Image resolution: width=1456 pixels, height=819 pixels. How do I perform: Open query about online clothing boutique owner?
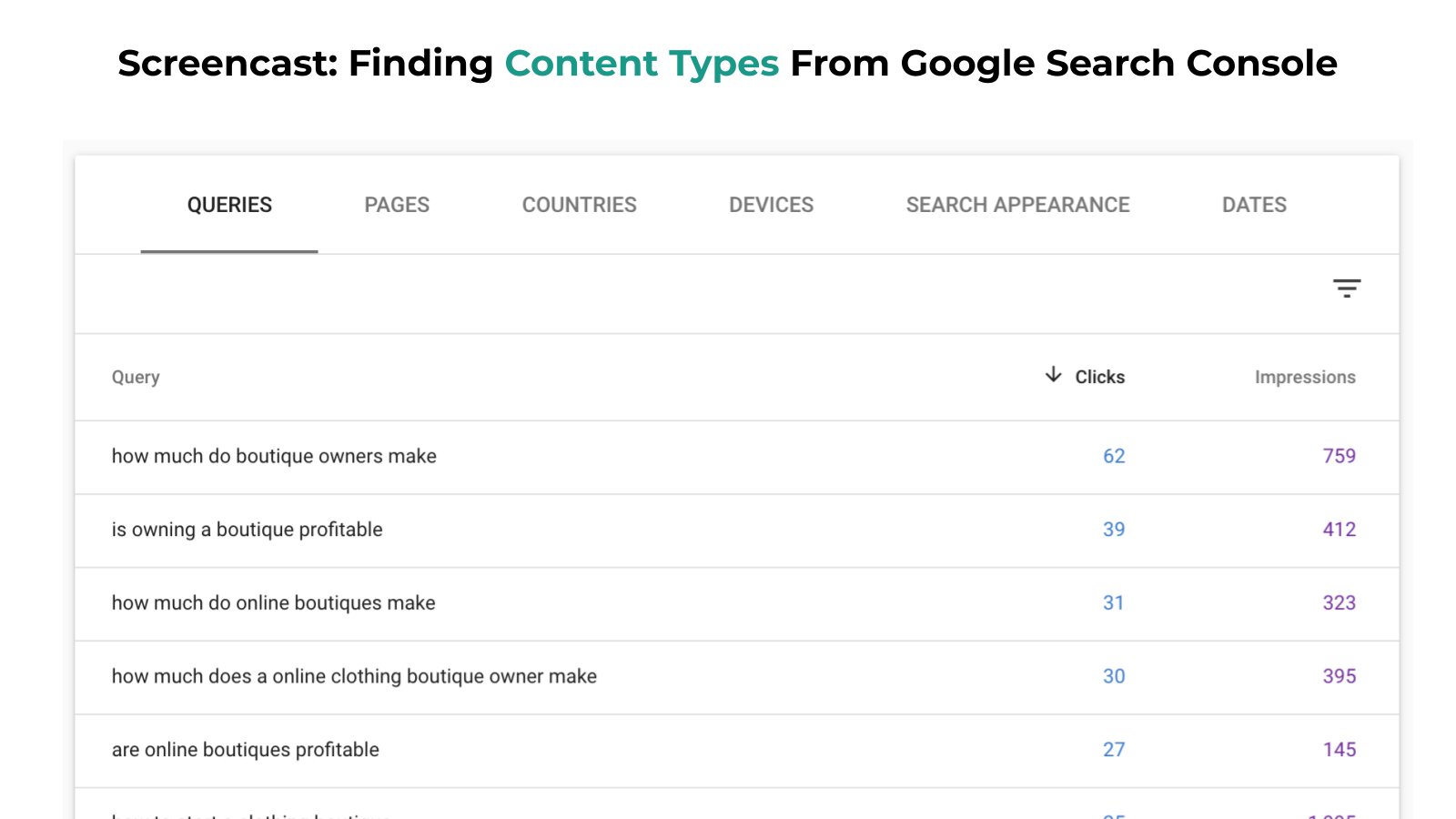coord(354,676)
